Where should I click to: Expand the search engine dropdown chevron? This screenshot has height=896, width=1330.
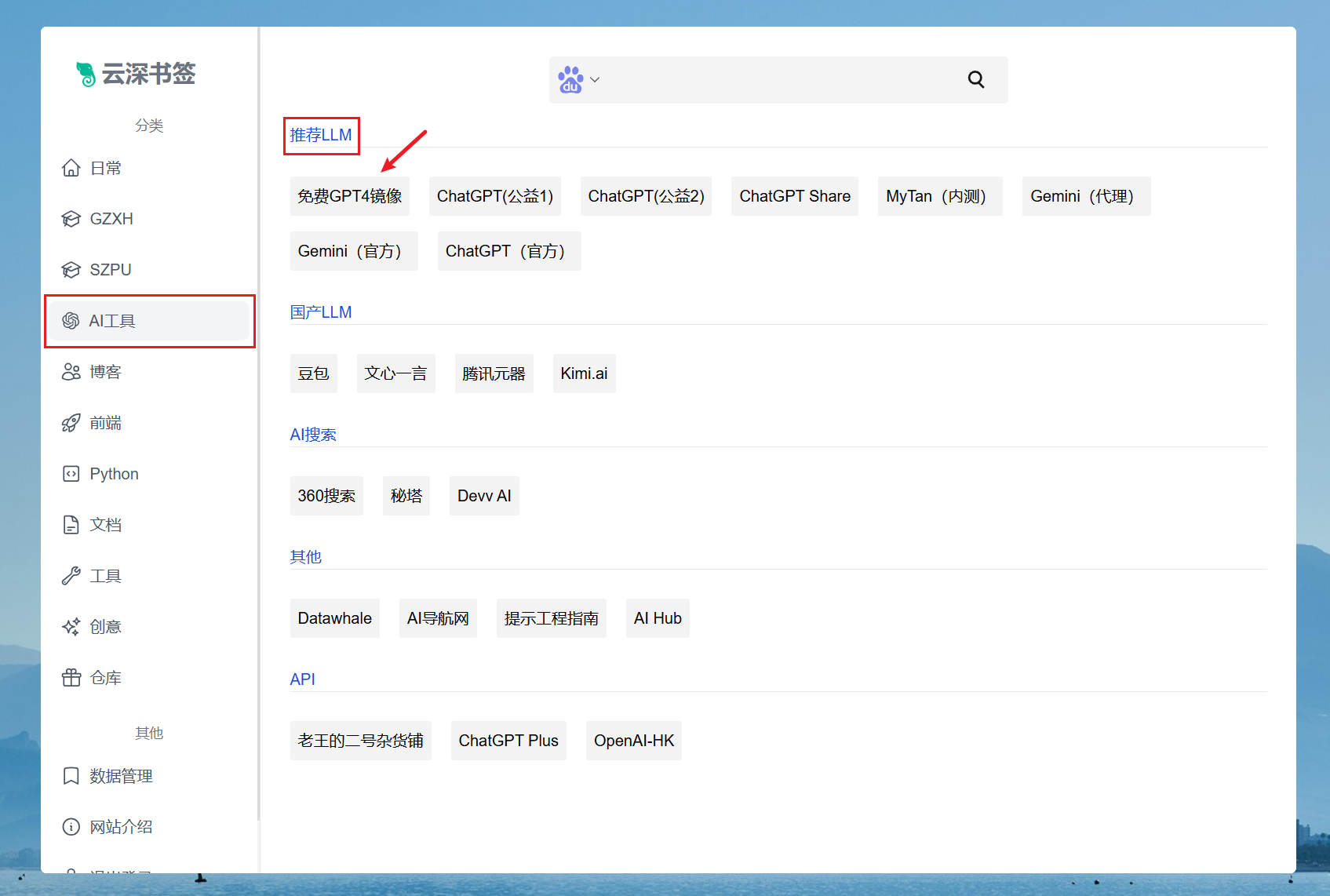[595, 79]
